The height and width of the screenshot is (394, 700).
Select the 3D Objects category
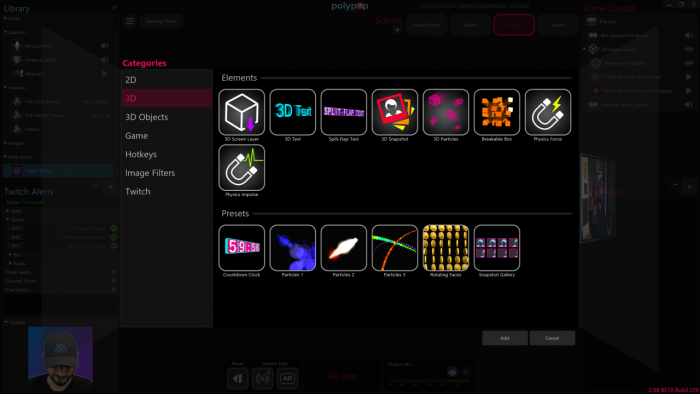(x=167, y=117)
